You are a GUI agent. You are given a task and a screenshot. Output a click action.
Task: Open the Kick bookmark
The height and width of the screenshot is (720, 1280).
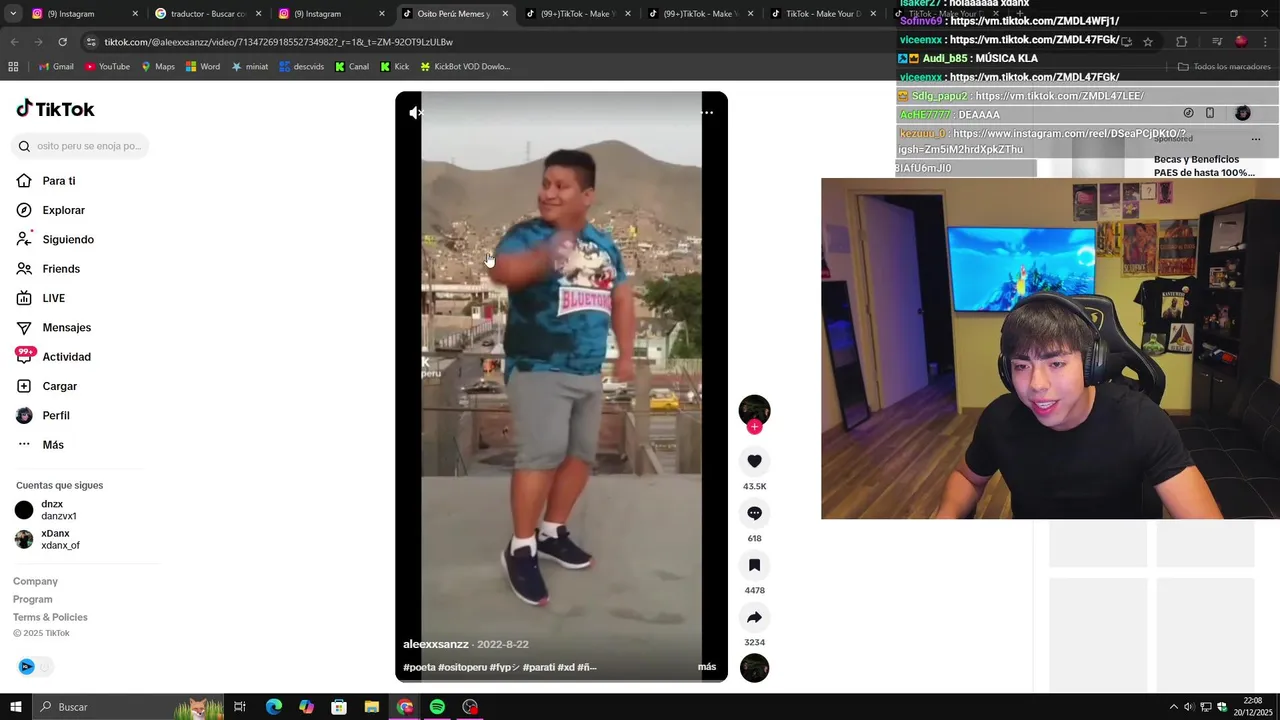click(394, 67)
